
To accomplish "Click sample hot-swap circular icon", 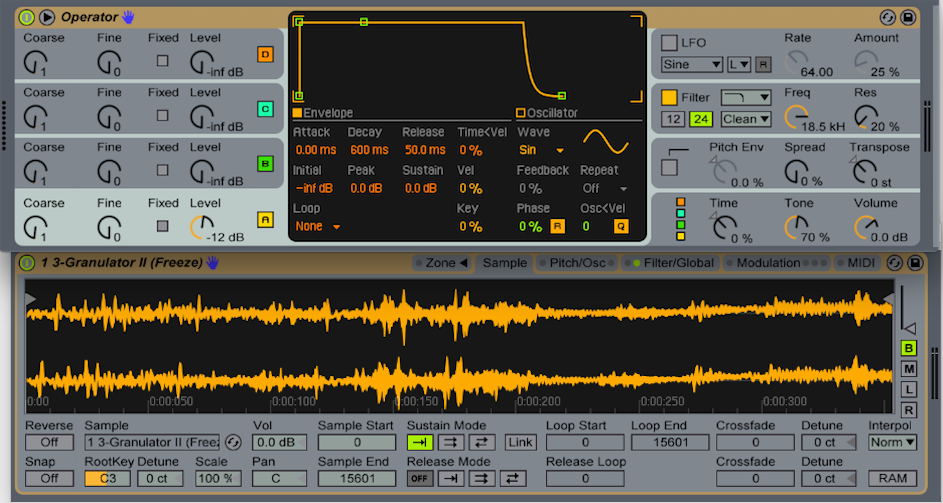I will point(233,443).
